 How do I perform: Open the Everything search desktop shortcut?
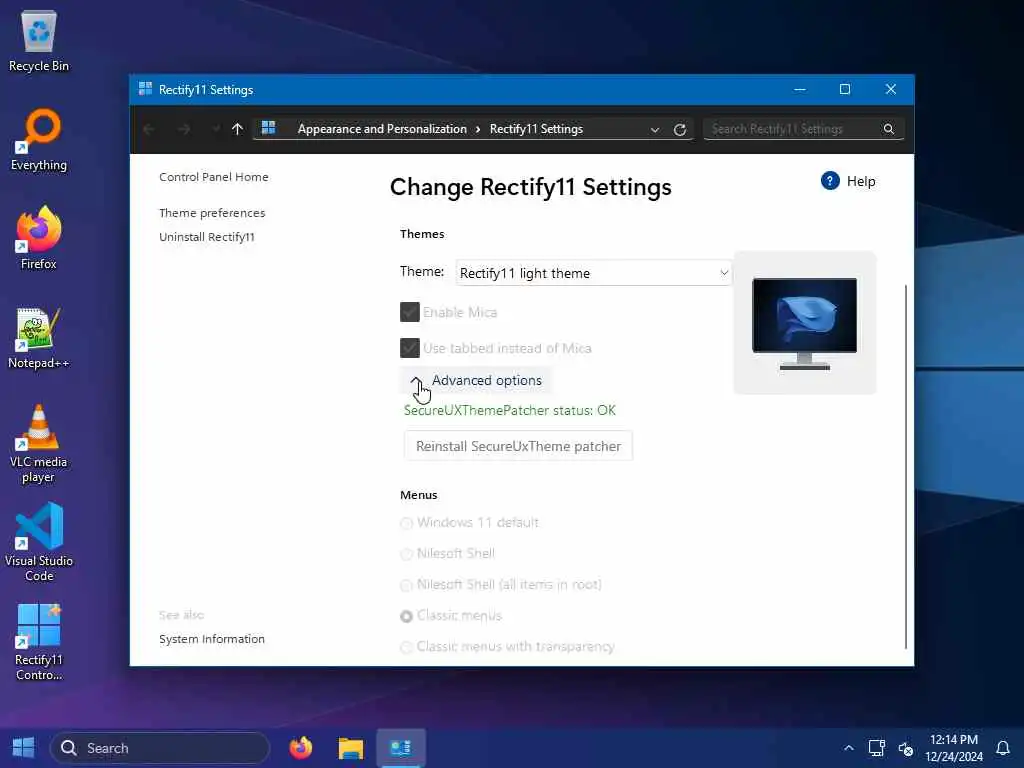39,141
